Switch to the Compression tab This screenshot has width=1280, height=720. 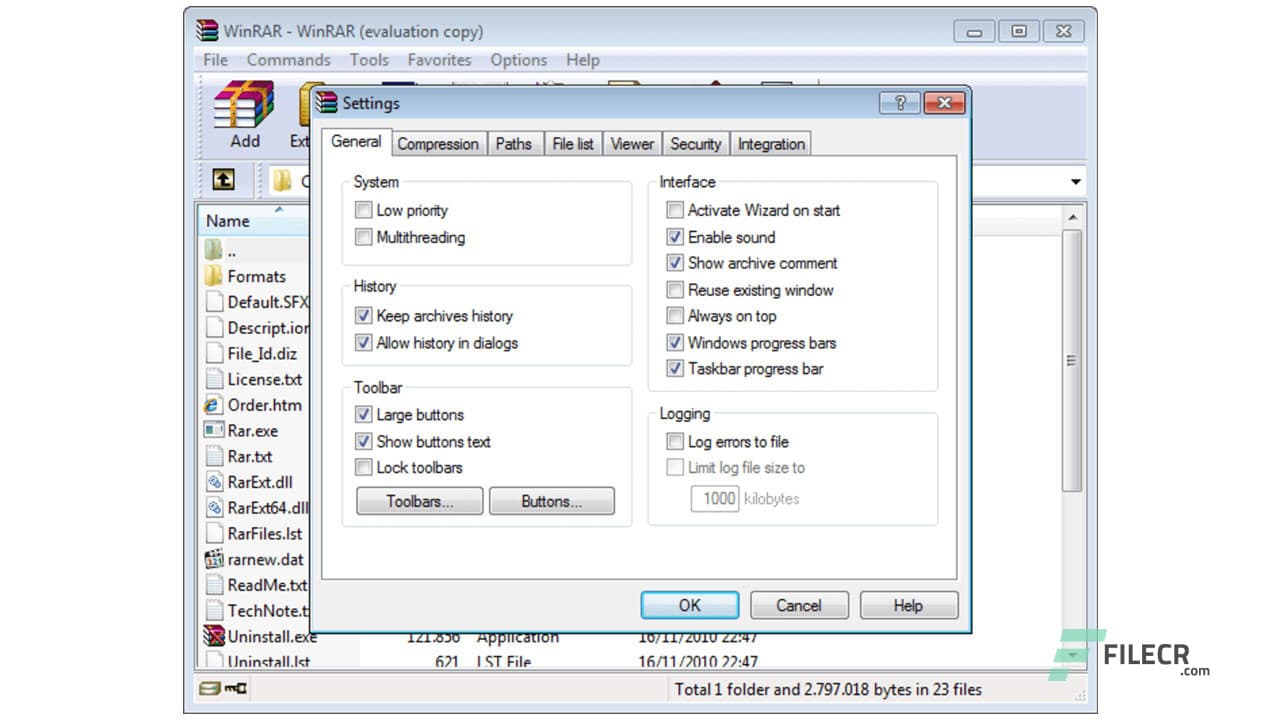click(x=438, y=143)
